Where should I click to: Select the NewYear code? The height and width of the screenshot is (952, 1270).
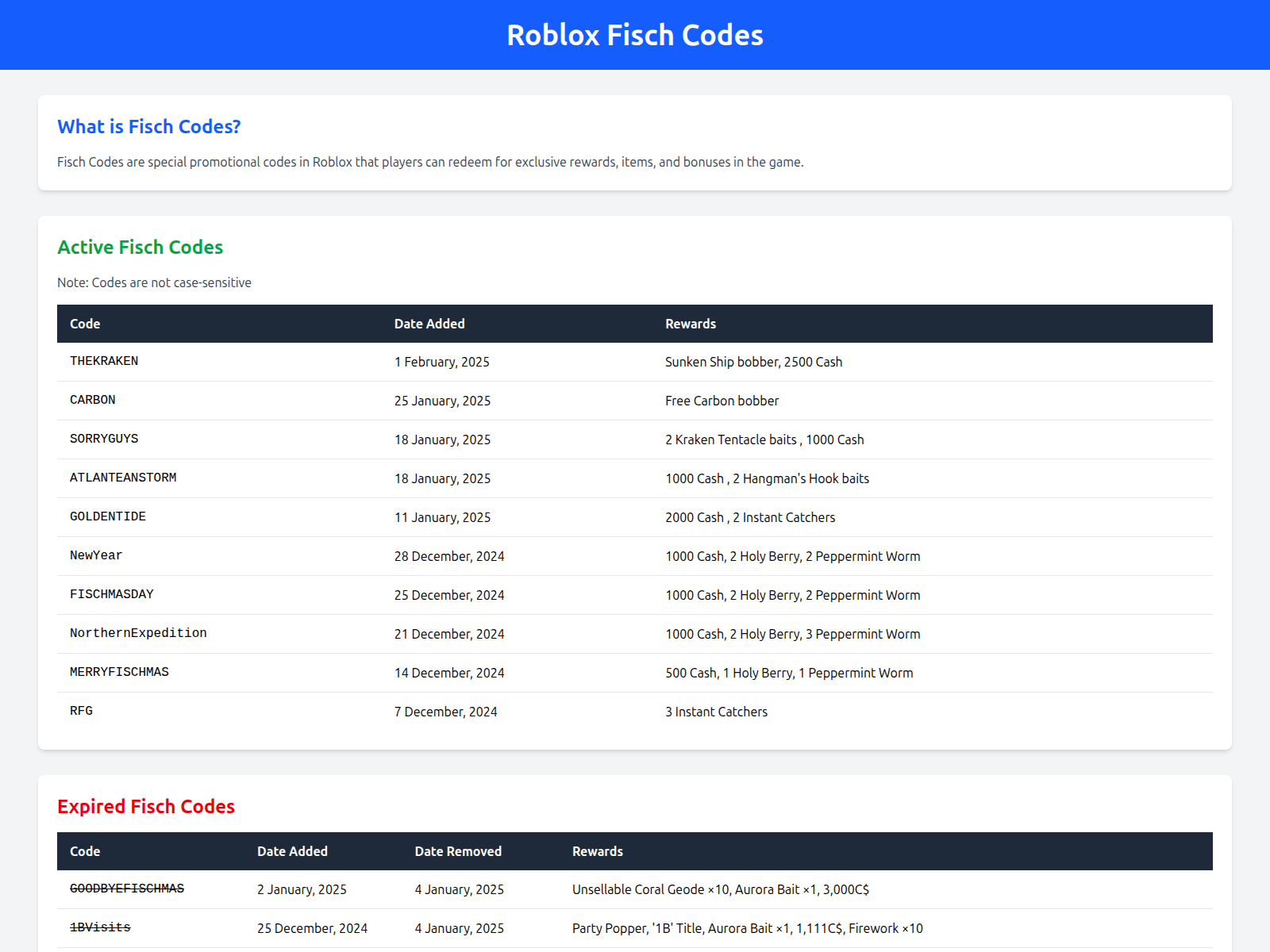(x=96, y=555)
